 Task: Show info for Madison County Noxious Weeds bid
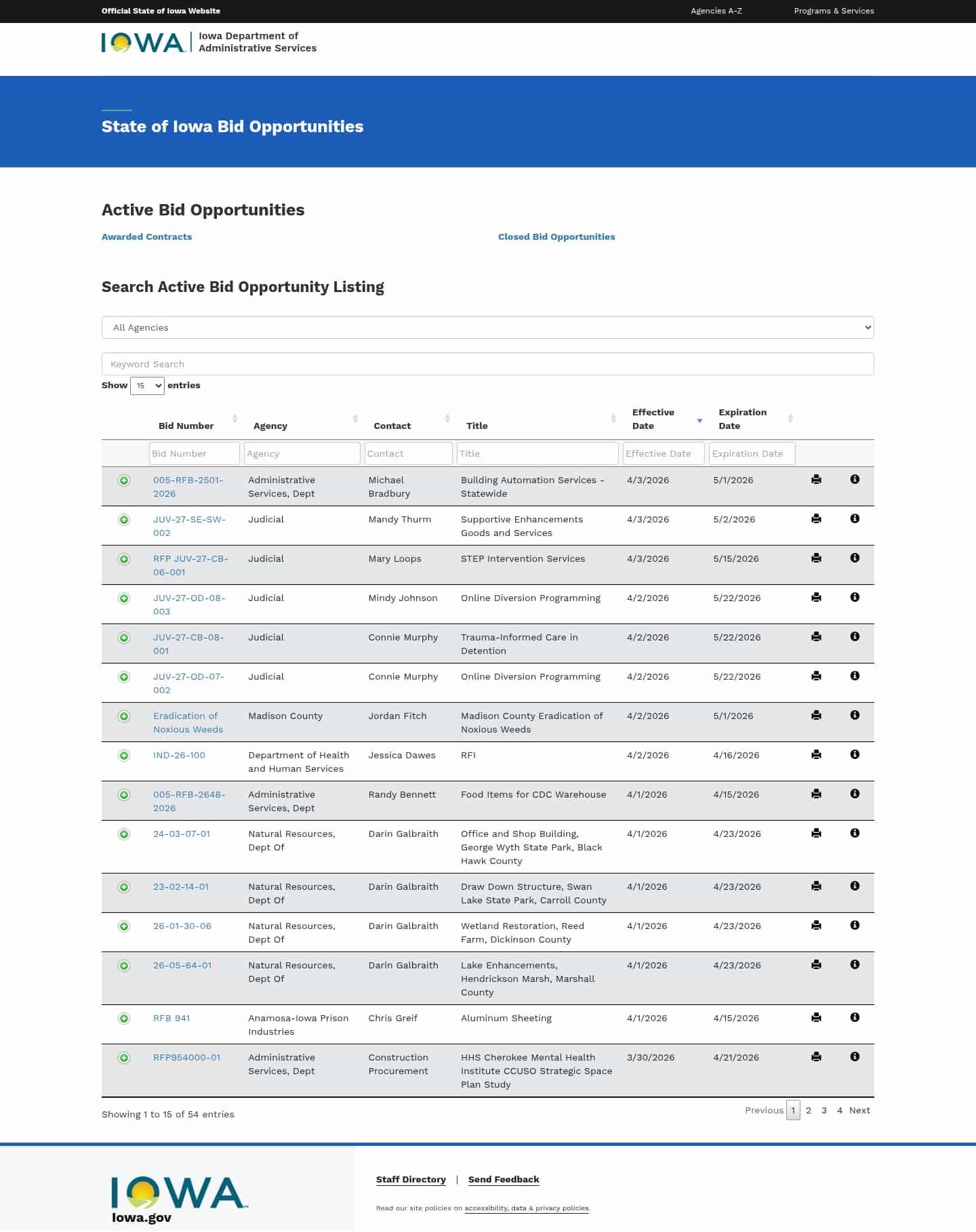click(x=855, y=715)
